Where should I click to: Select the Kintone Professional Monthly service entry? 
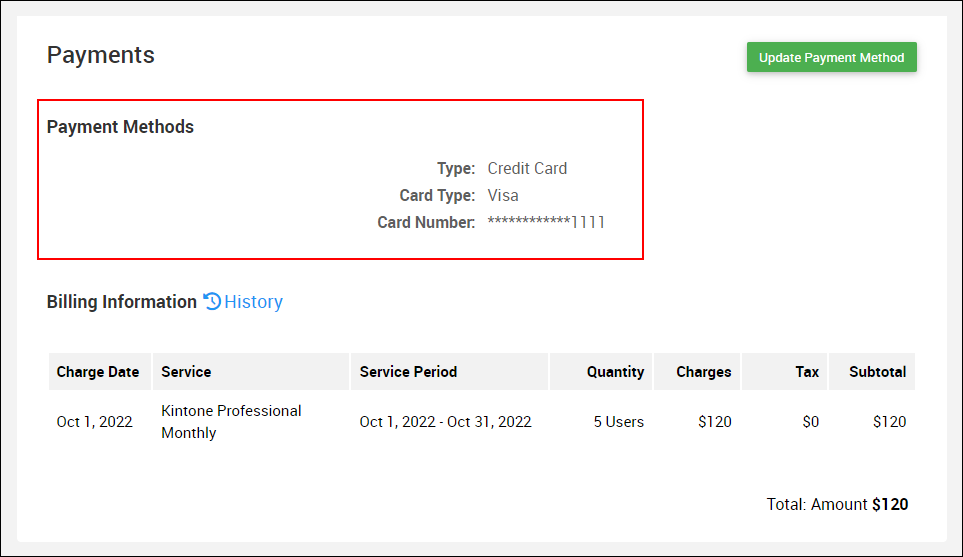click(231, 422)
